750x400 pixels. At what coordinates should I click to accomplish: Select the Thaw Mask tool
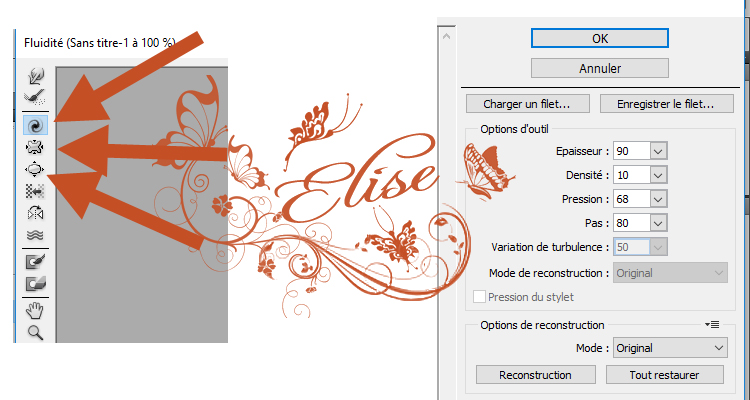click(x=35, y=285)
